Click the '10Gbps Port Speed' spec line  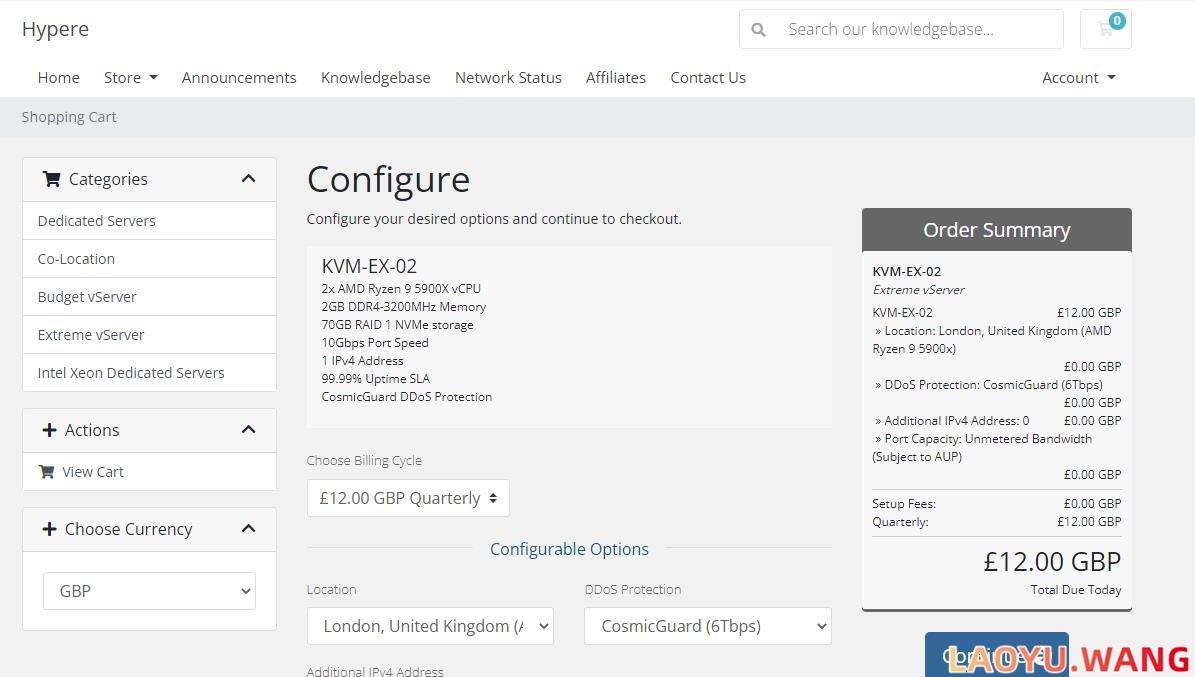coord(375,343)
